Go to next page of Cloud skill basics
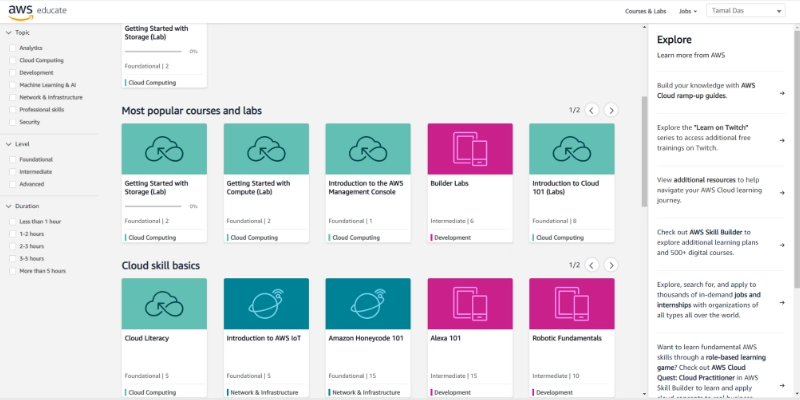Viewport: 800px width, 400px height. point(611,265)
